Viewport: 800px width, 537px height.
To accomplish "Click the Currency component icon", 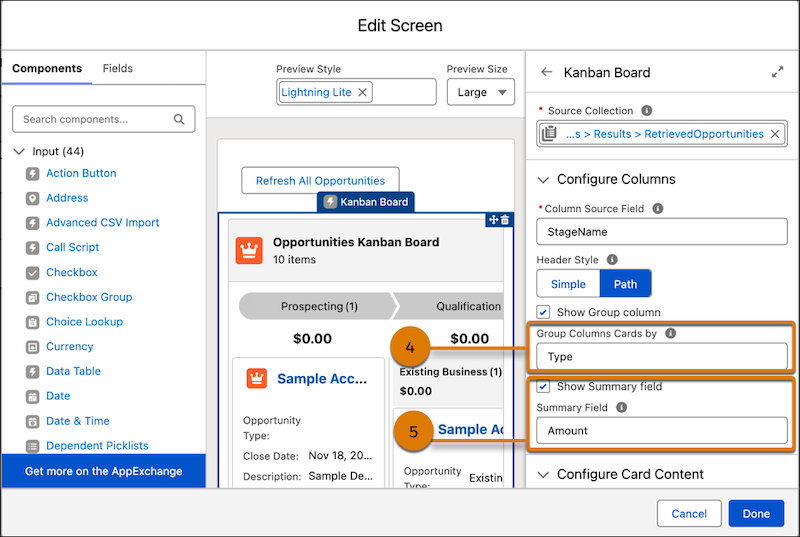I will tap(32, 347).
